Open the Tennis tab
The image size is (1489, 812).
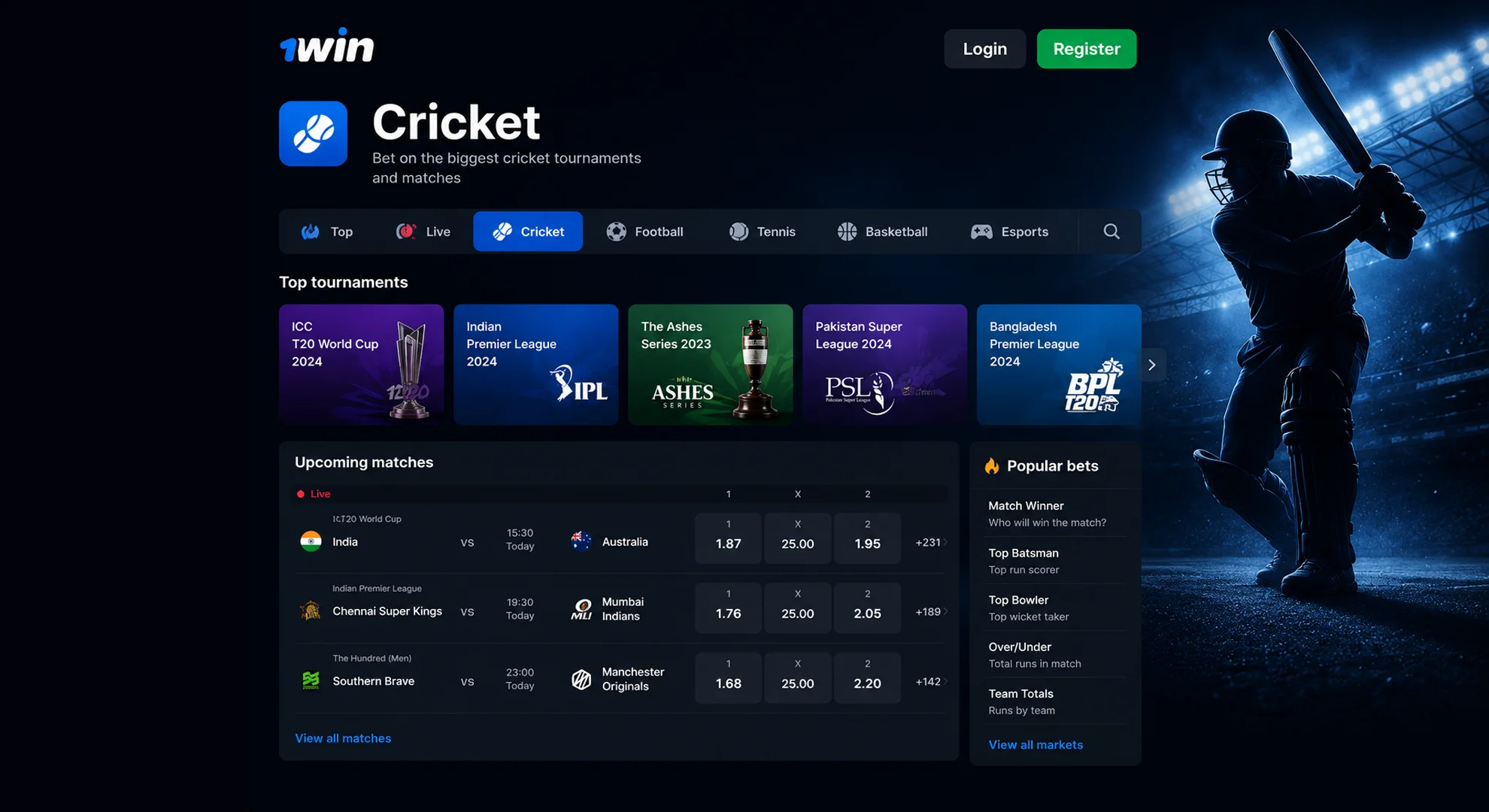tap(763, 232)
